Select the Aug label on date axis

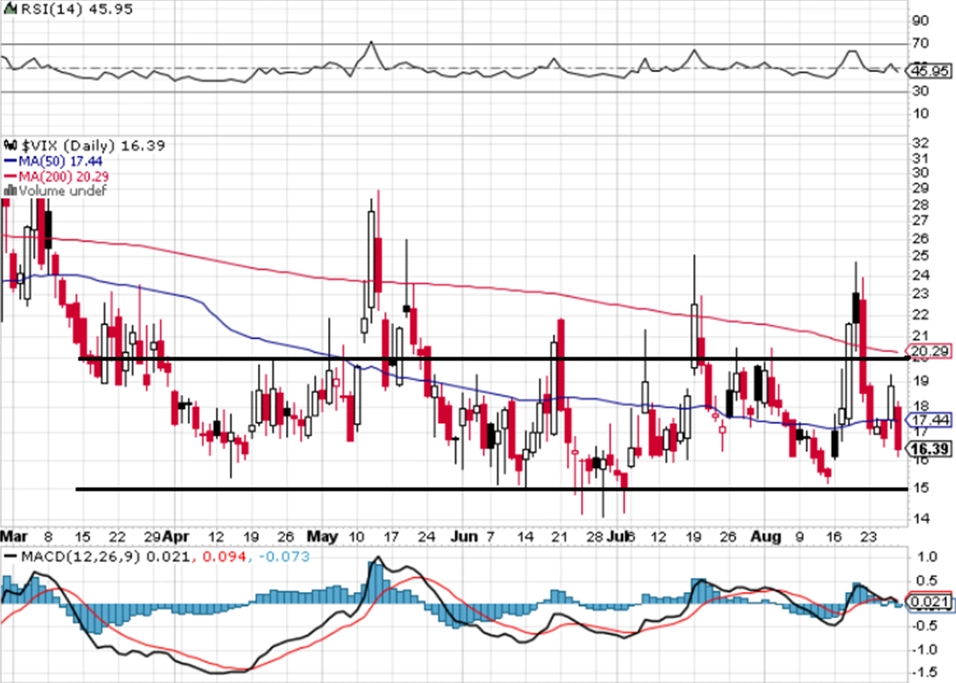coord(765,537)
